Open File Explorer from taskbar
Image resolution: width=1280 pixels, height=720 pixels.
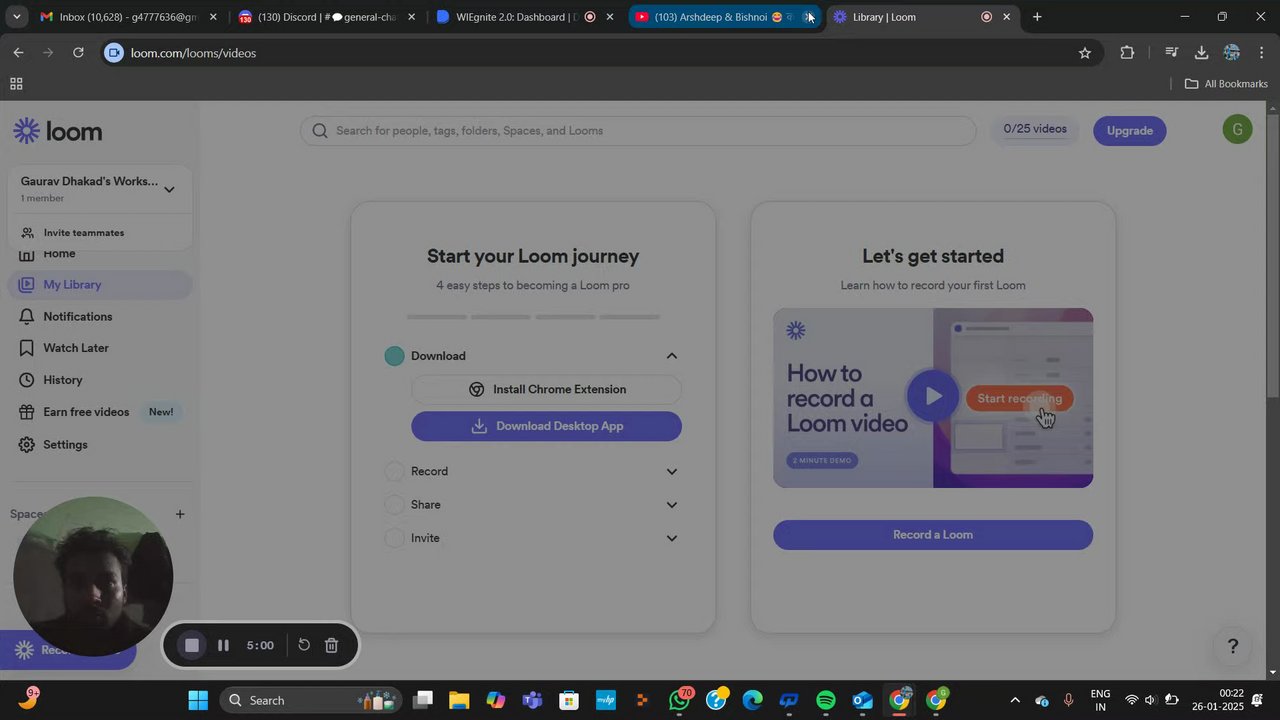pyautogui.click(x=459, y=700)
